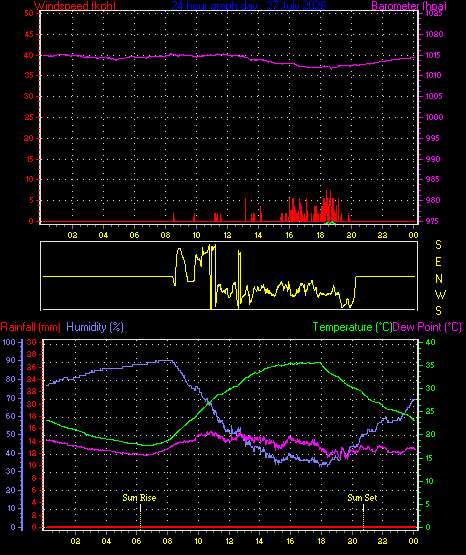Click temperature axis value "40"
The width and height of the screenshot is (466, 555).
[430, 342]
